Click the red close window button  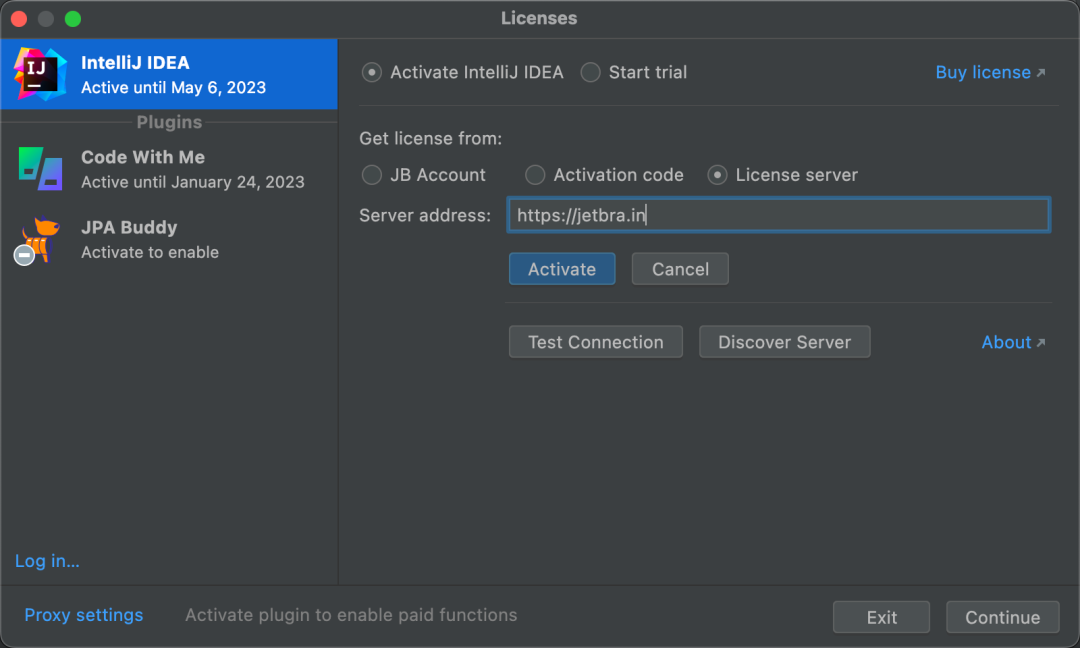point(19,19)
